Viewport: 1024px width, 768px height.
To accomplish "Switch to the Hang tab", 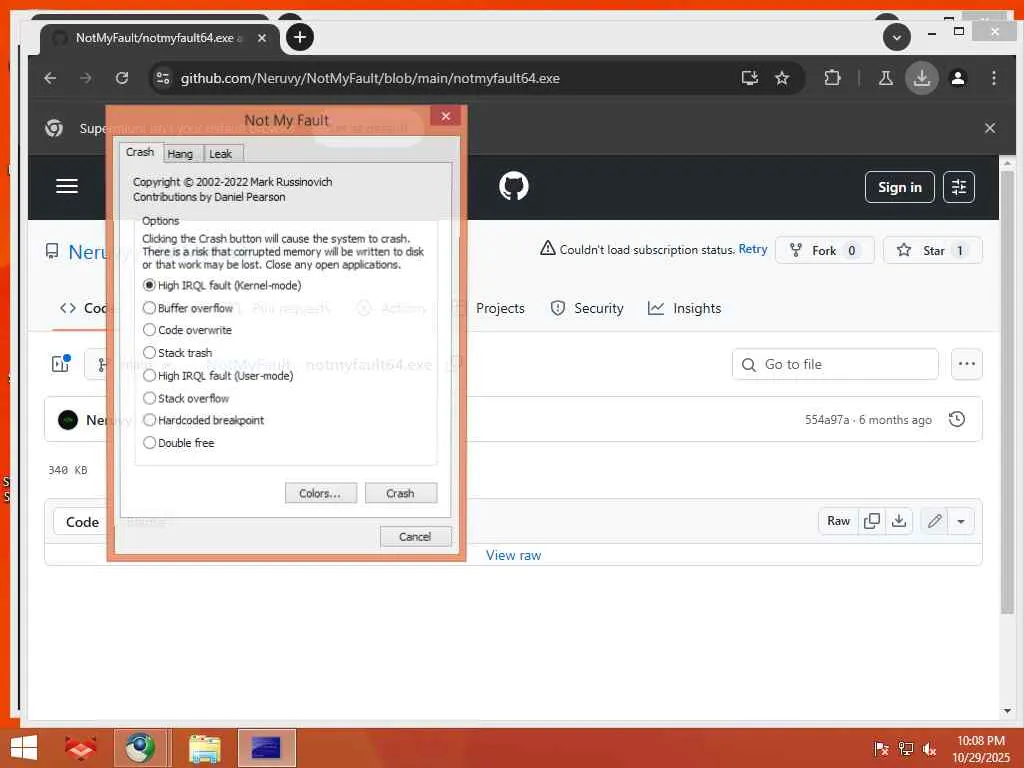I will click(180, 154).
